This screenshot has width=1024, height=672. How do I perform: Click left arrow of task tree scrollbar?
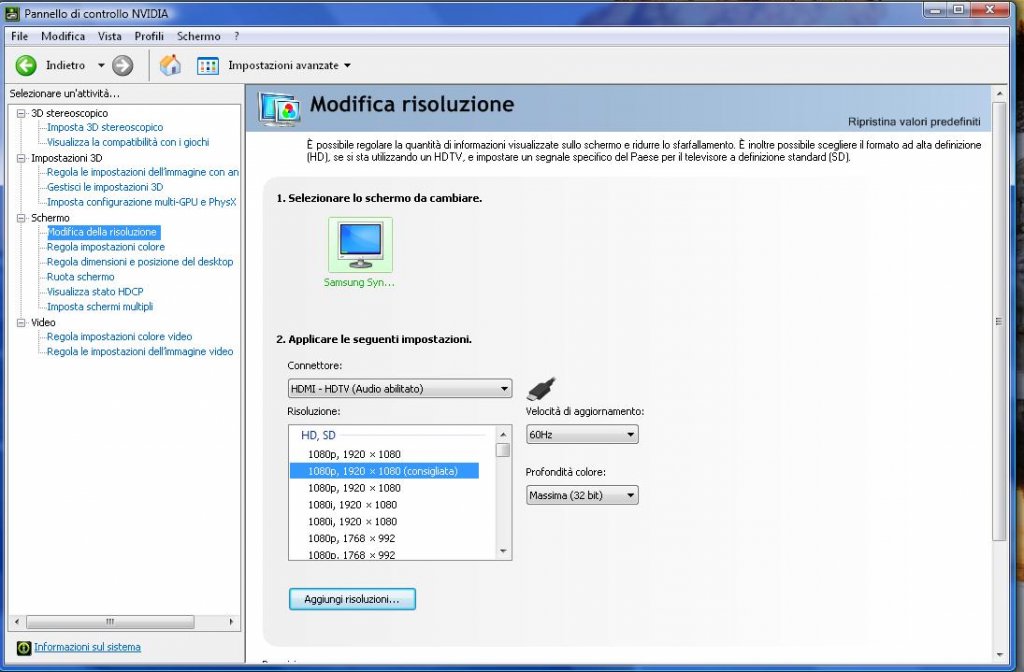click(17, 622)
